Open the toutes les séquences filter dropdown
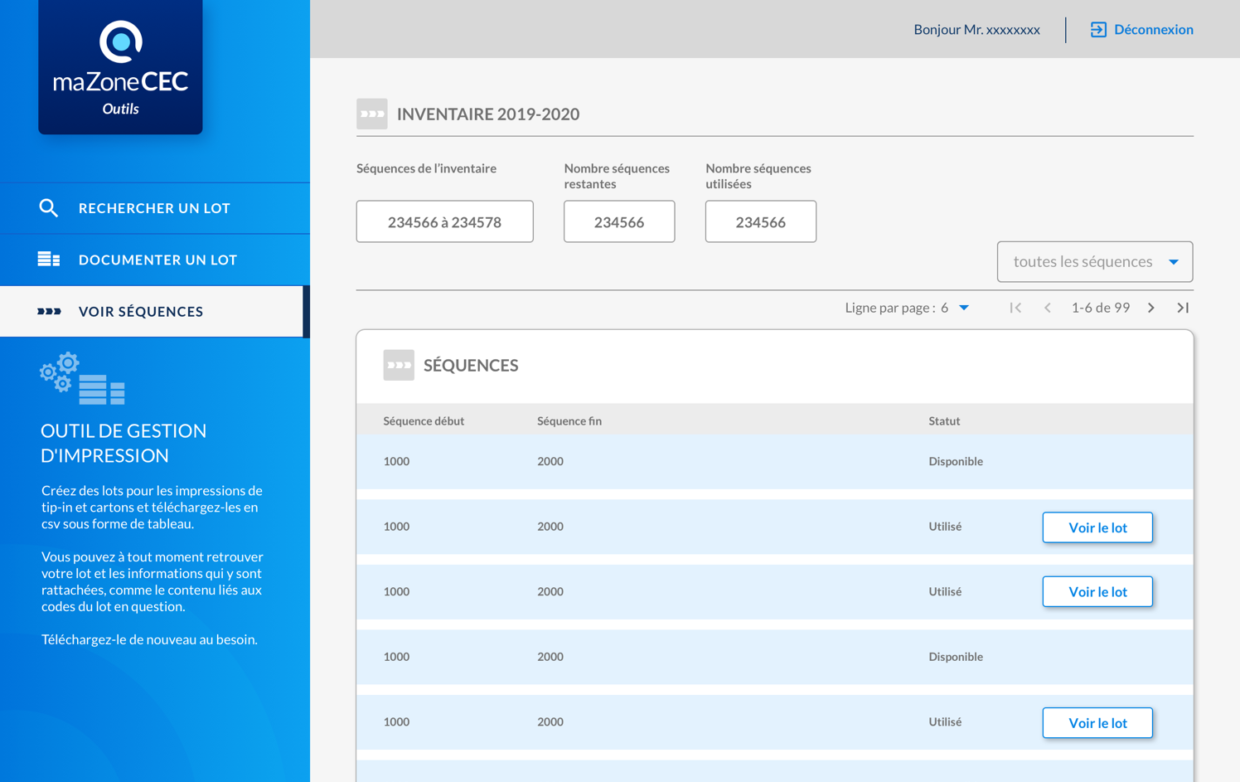 [1095, 262]
